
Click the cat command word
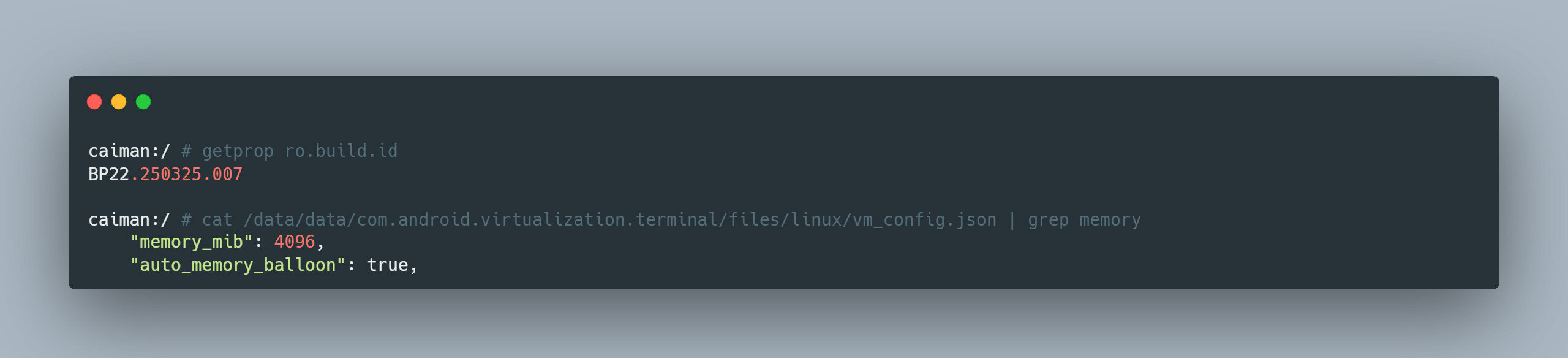[217, 220]
